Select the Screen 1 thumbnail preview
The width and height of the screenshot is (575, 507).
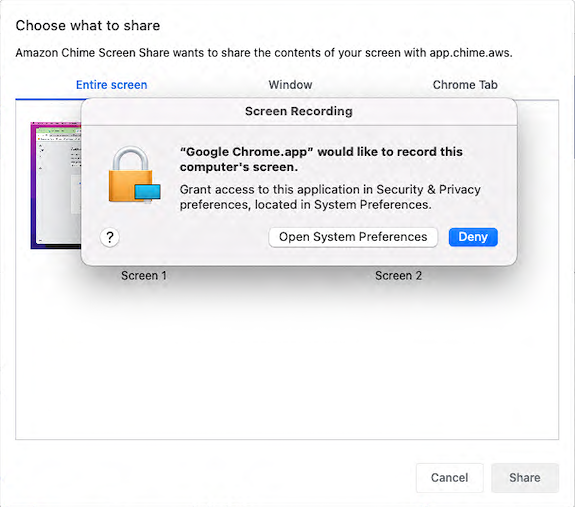56,185
